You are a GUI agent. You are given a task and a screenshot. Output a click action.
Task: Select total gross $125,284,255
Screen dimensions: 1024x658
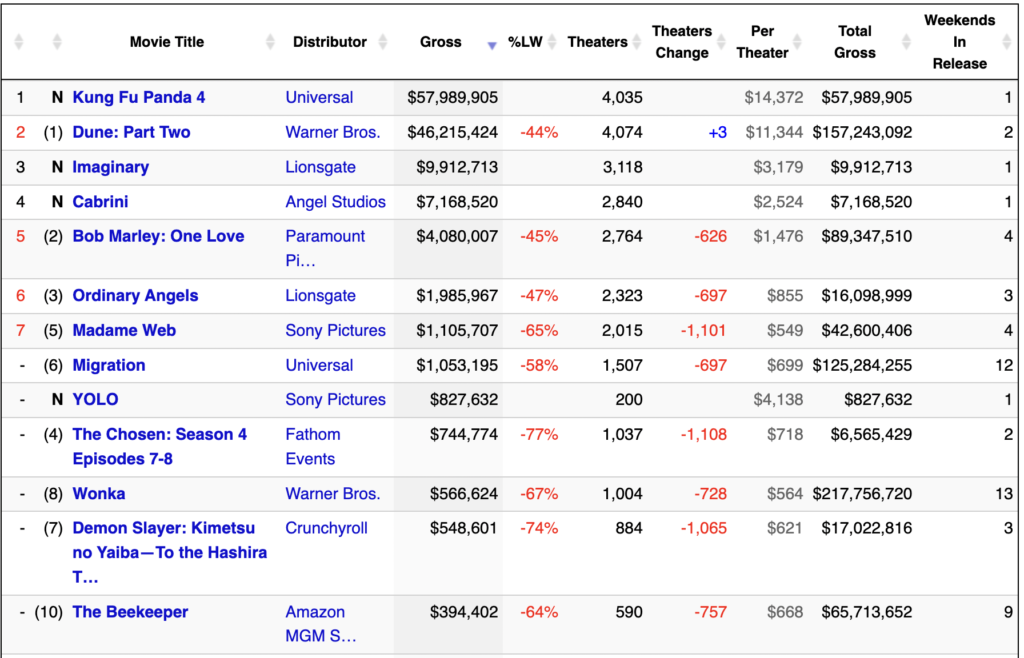pos(862,365)
